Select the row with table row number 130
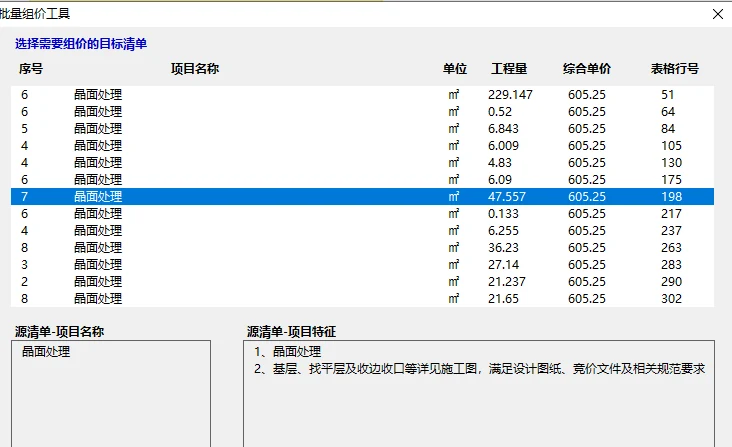Viewport: 732px width, 447px height. (x=362, y=162)
